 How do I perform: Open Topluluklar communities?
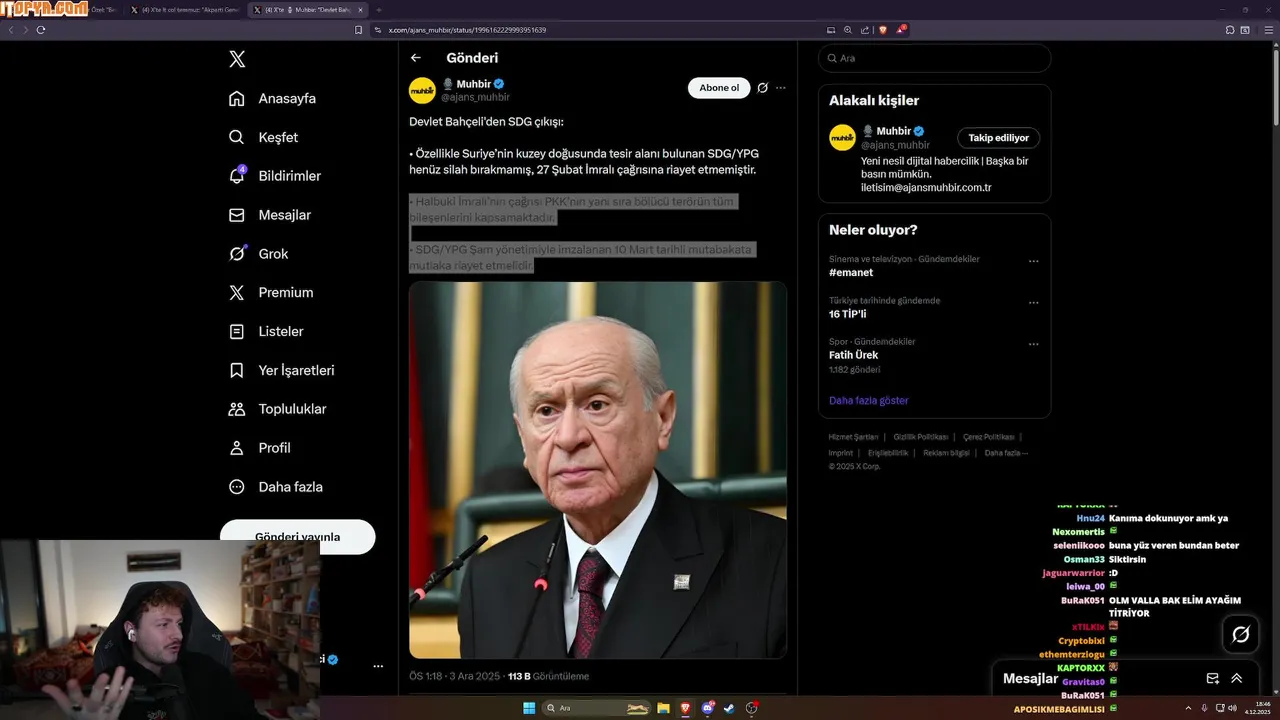coord(278,409)
